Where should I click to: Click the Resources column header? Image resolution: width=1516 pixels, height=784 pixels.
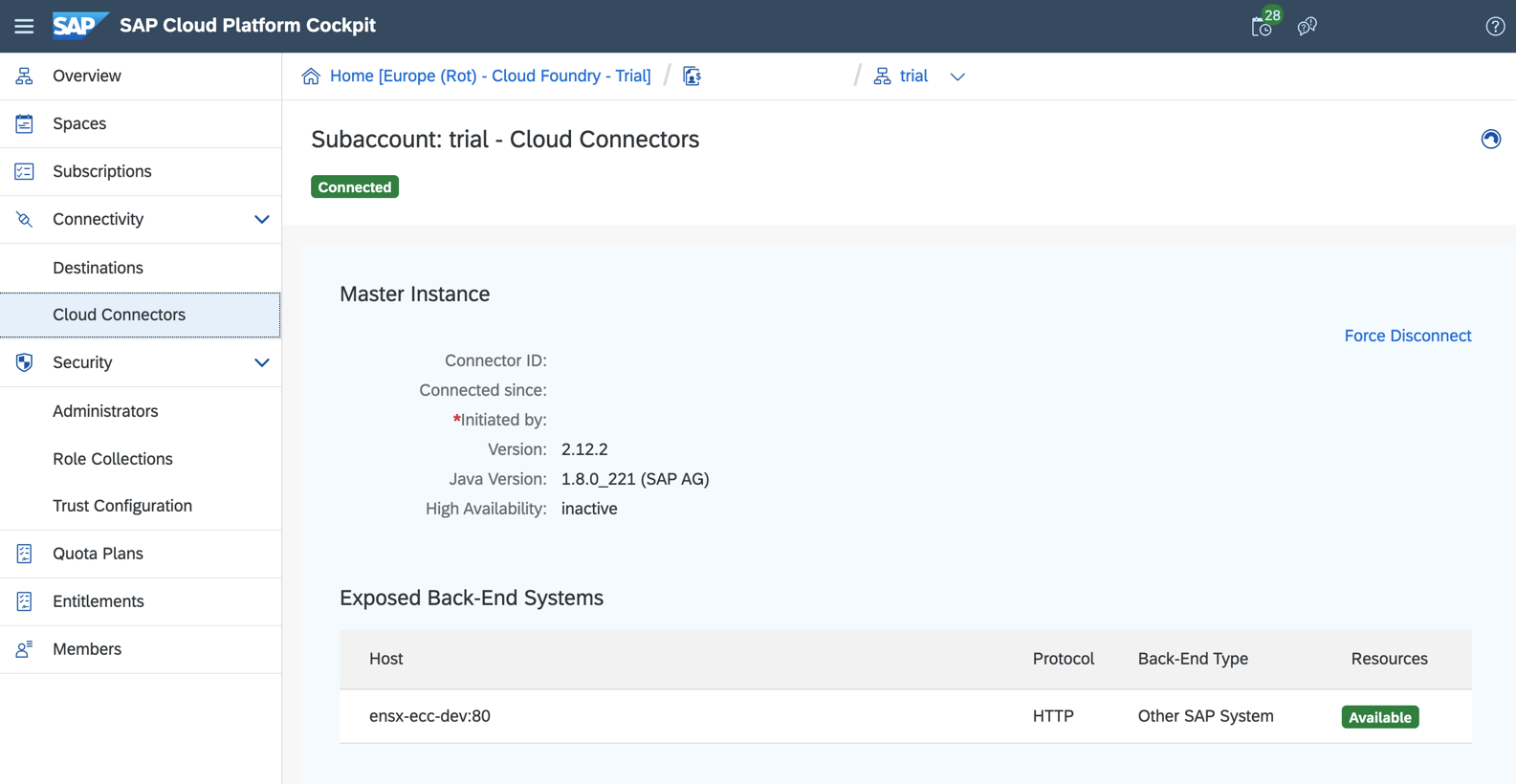[x=1389, y=659]
